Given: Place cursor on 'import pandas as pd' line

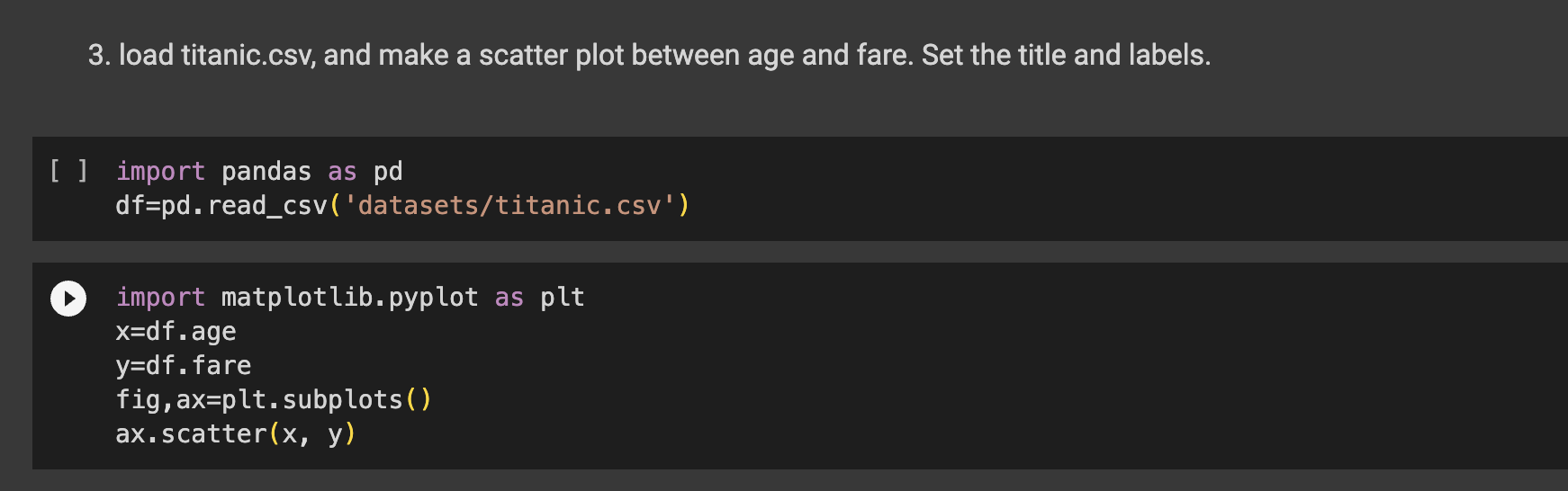Looking at the screenshot, I should 259,171.
